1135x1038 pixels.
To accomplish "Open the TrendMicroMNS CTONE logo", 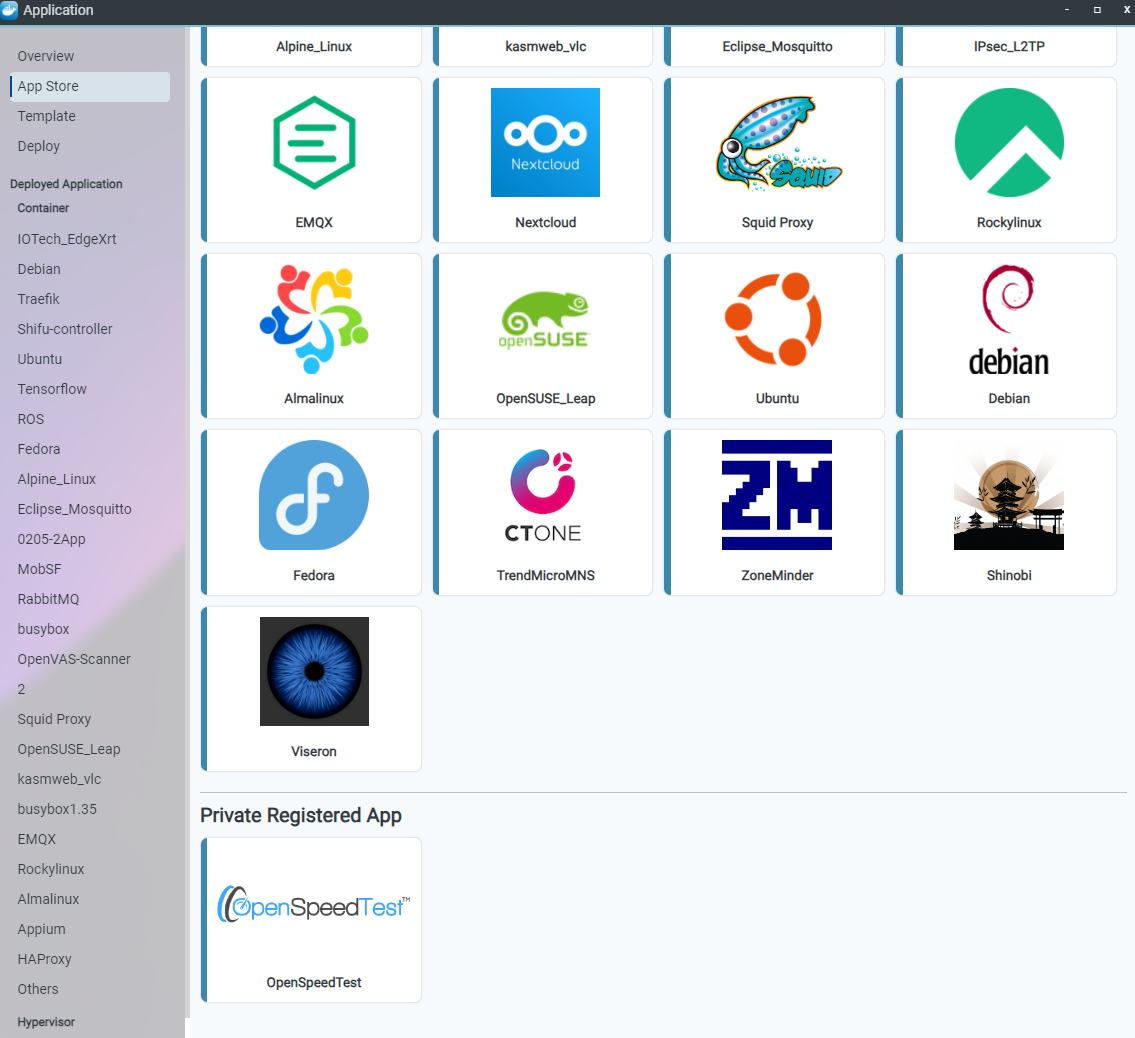I will pos(545,495).
